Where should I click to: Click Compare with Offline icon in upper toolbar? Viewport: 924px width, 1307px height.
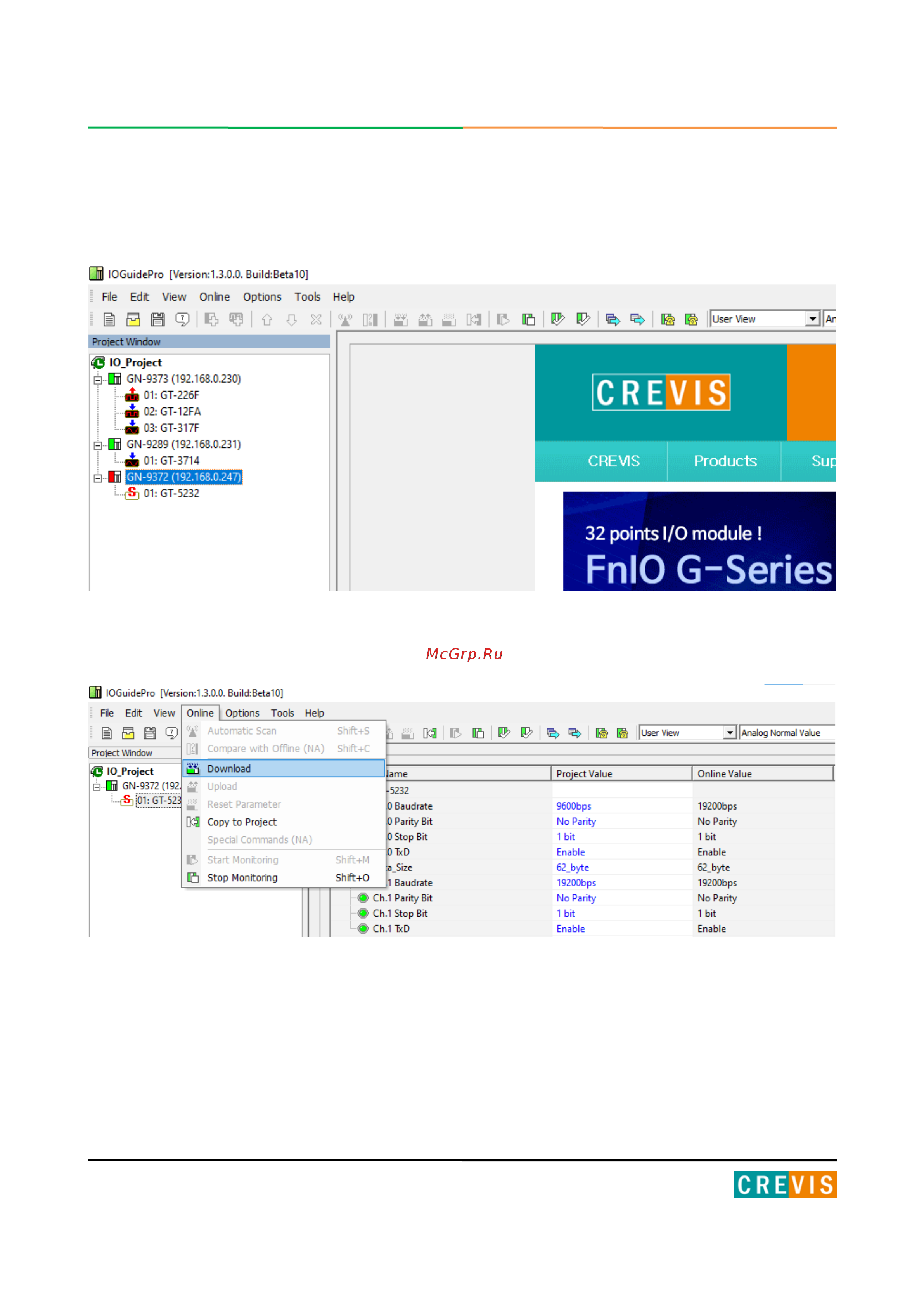[370, 320]
